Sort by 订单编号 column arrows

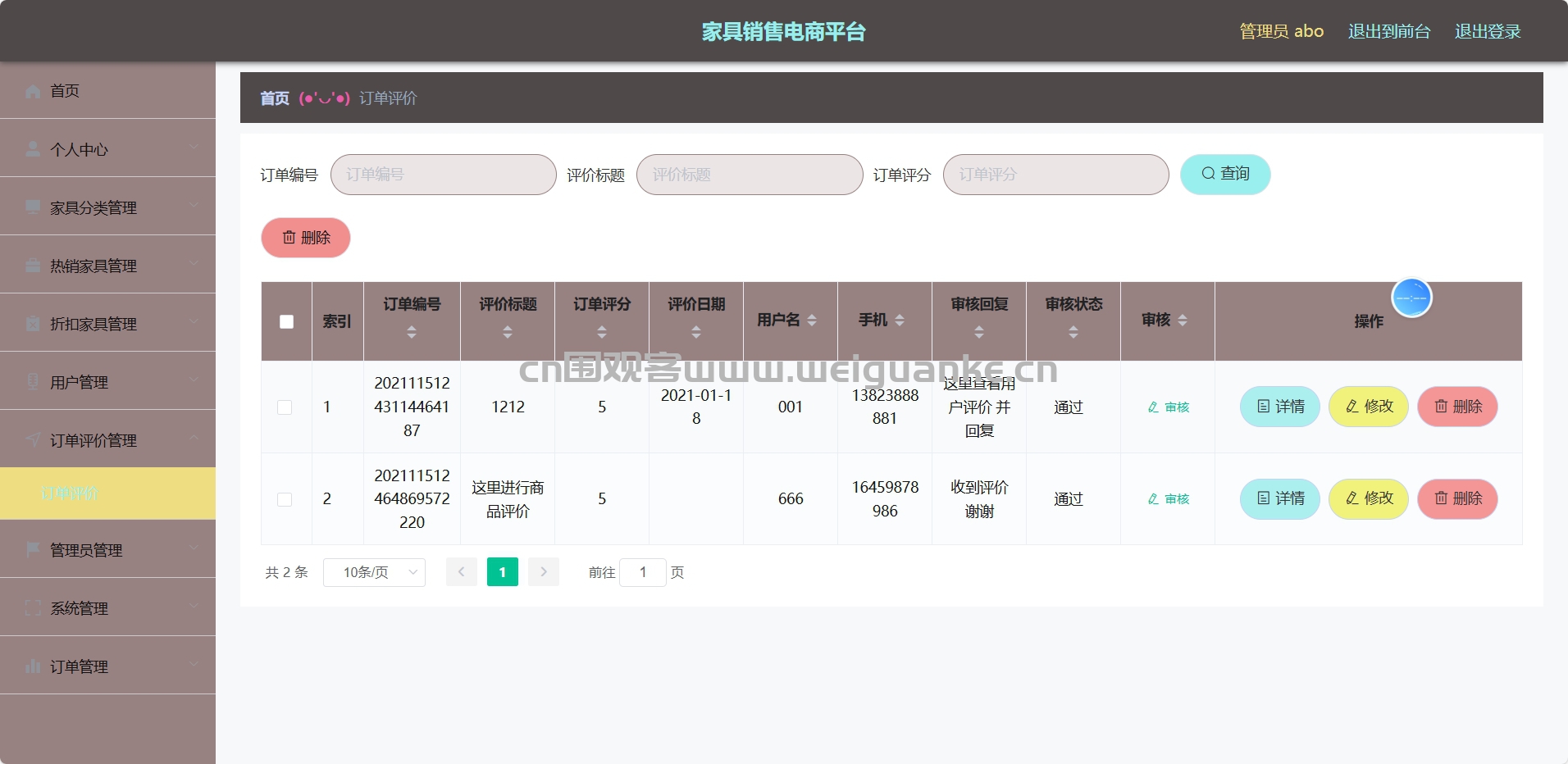point(412,332)
